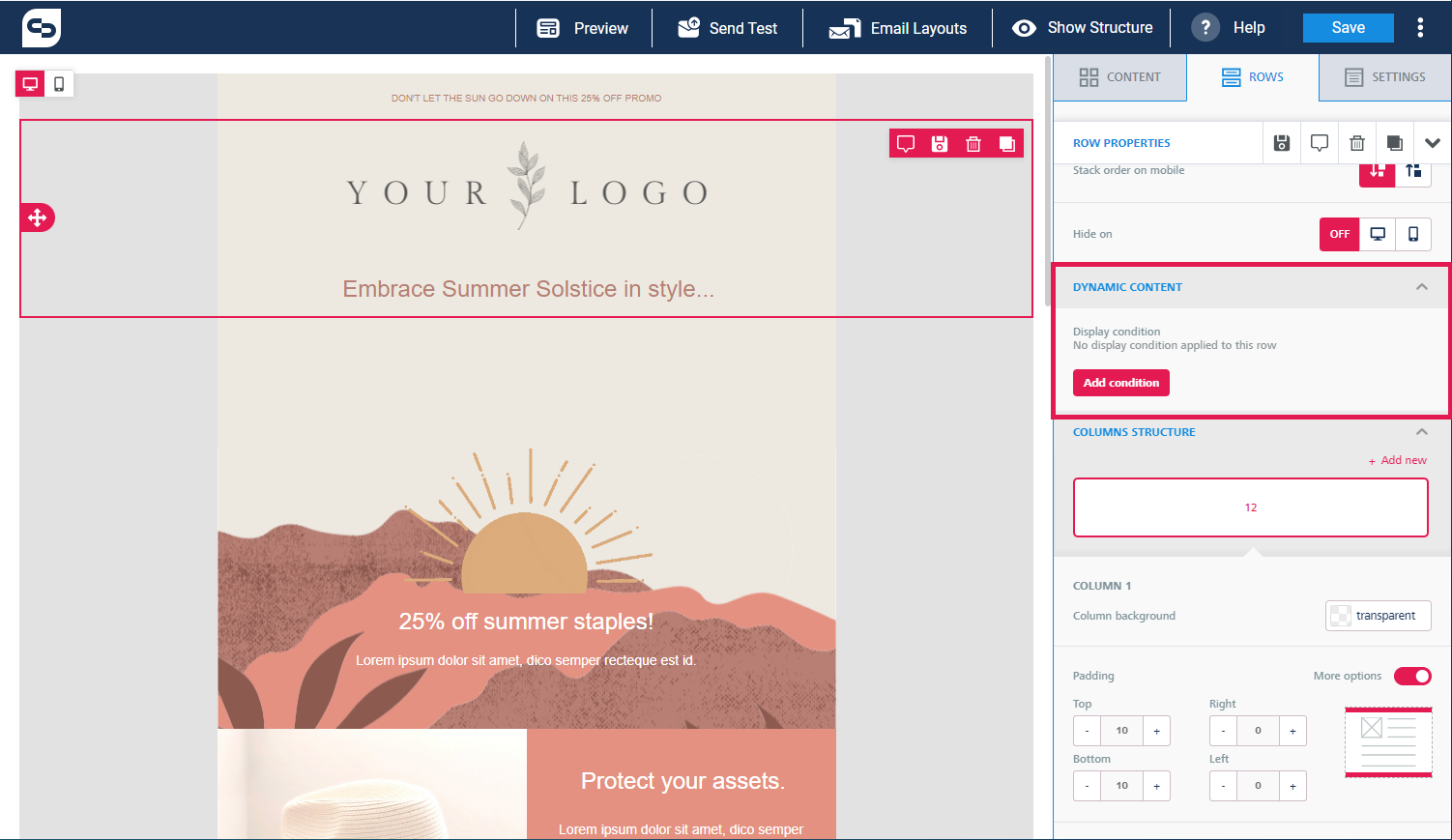Image resolution: width=1452 pixels, height=840 pixels.
Task: Switch to the CONTENT tab
Action: point(1120,77)
